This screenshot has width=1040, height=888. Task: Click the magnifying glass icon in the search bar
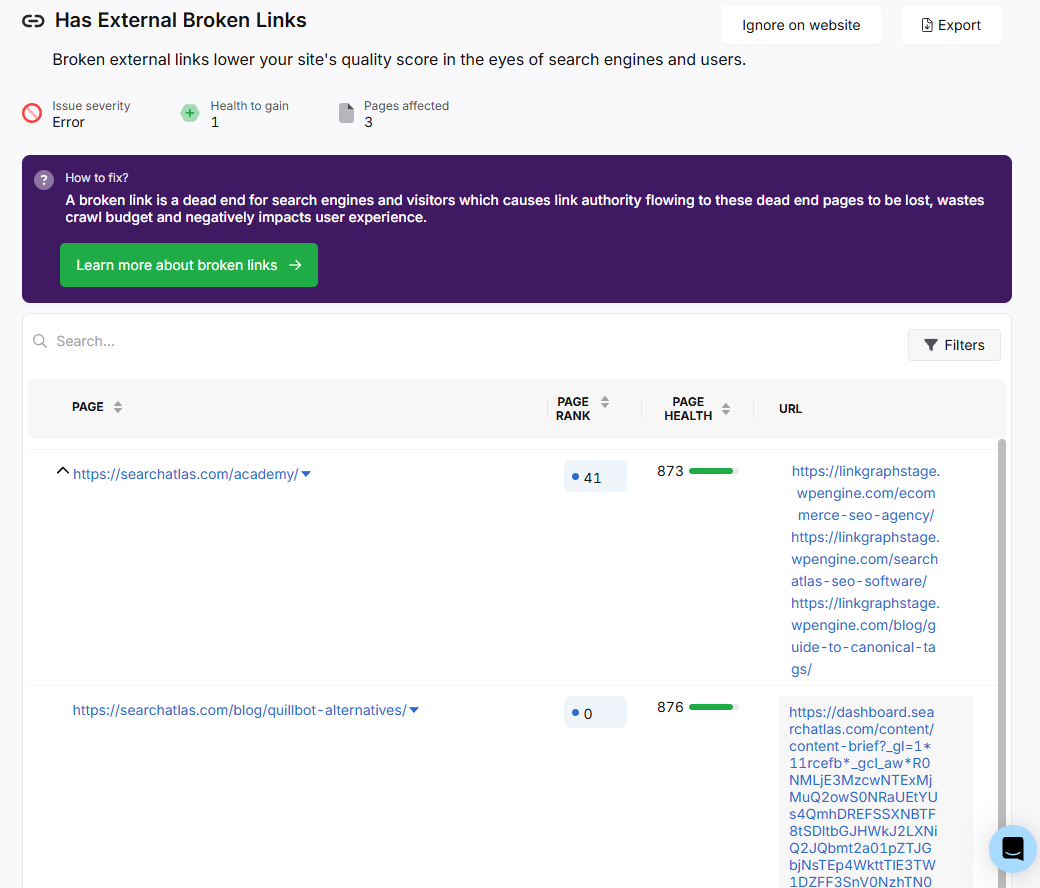(x=40, y=341)
